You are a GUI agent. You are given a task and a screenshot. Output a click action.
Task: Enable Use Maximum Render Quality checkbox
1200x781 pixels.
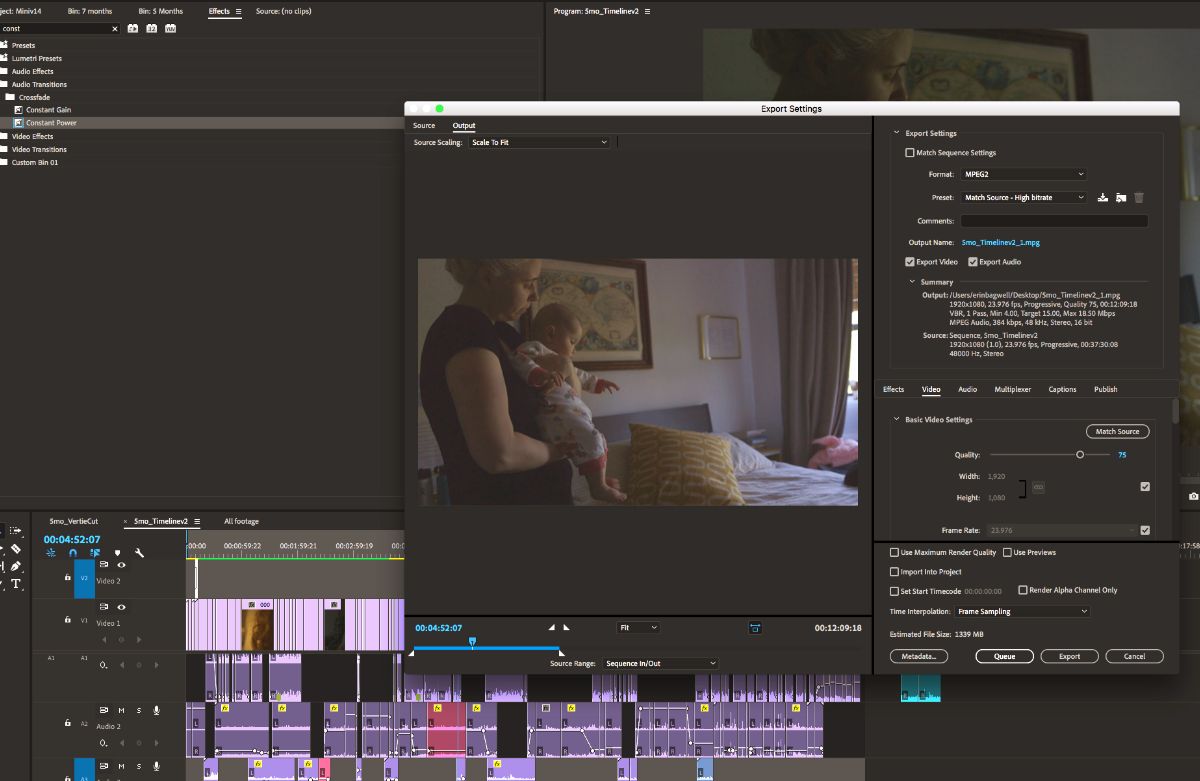click(894, 552)
